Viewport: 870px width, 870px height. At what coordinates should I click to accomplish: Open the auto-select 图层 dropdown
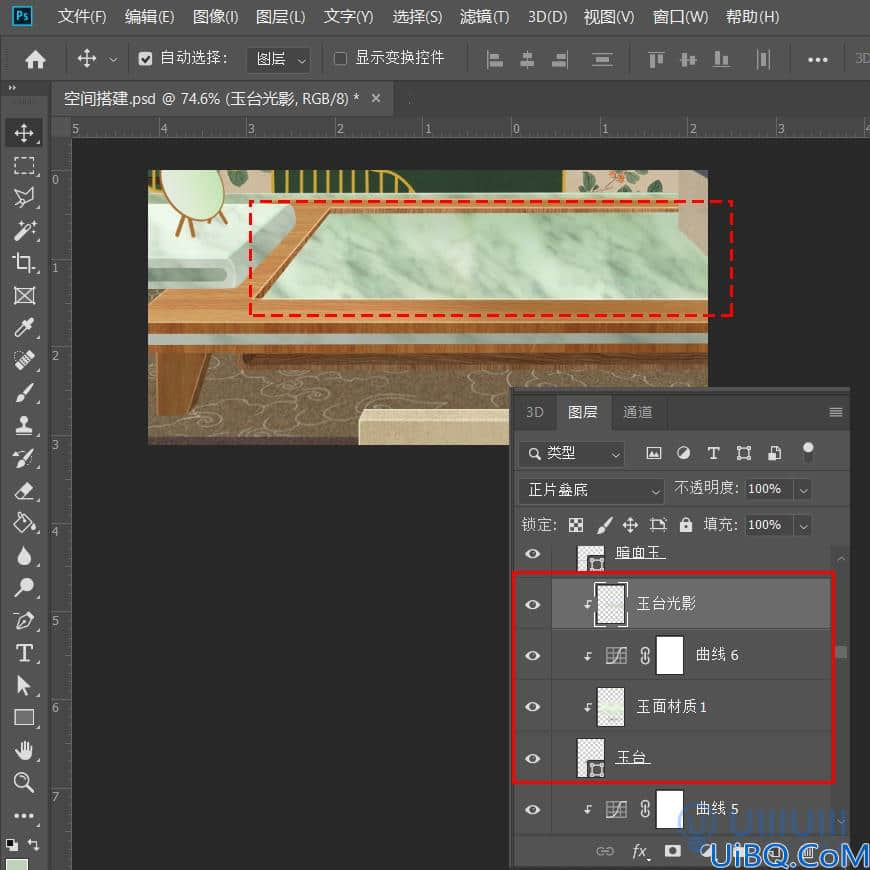click(278, 59)
